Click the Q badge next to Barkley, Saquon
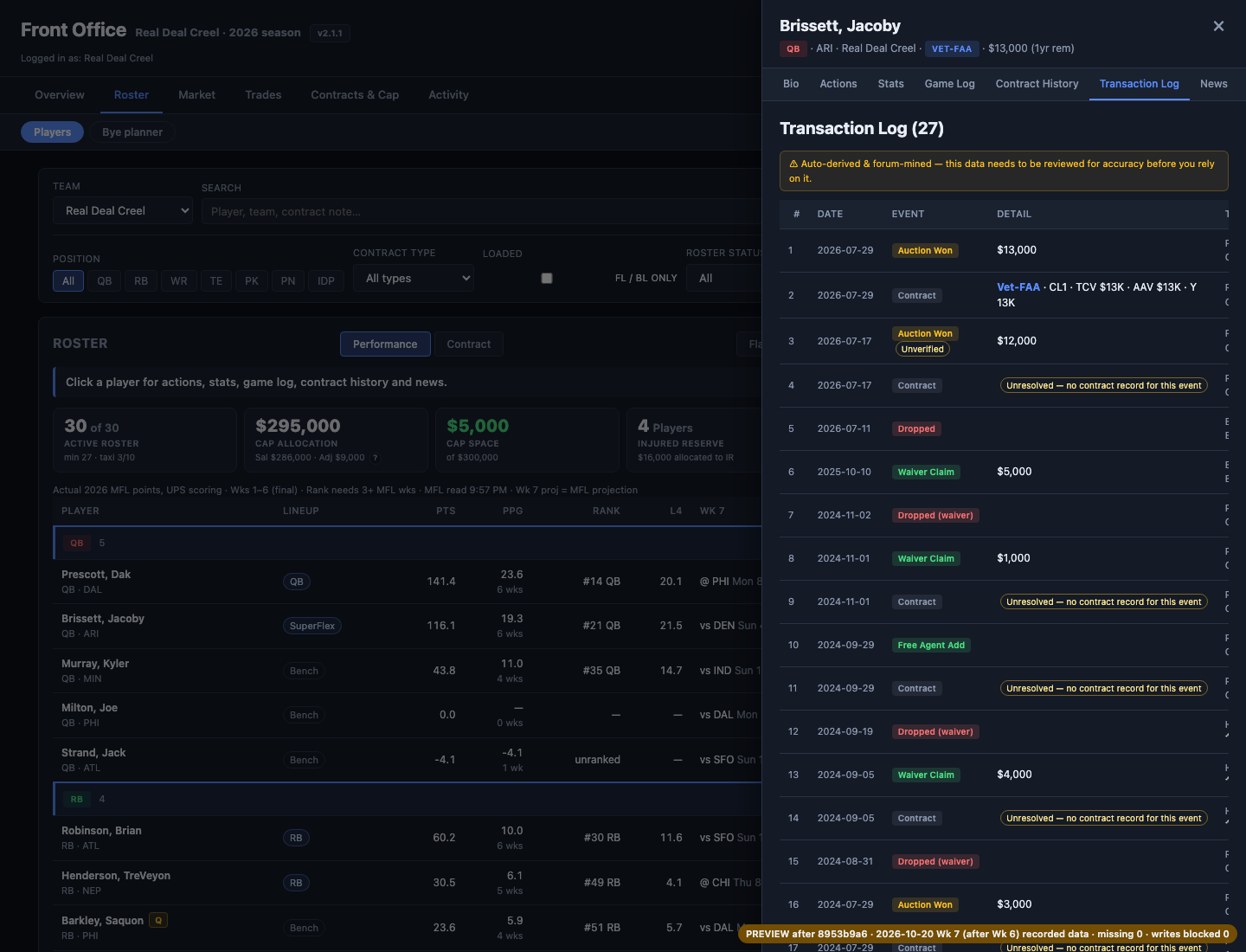Screen dimensions: 1246x952 158,920
